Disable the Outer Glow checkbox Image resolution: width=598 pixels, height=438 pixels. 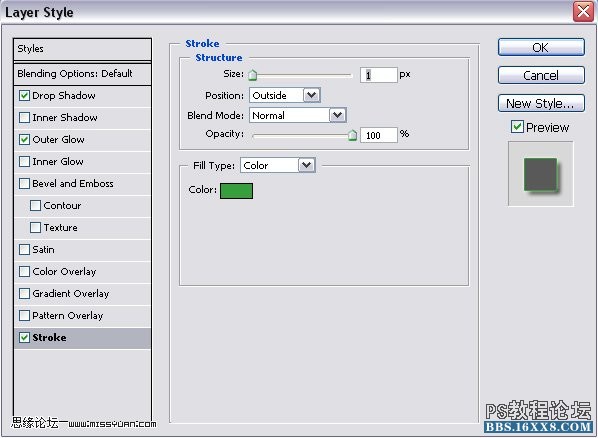24,140
